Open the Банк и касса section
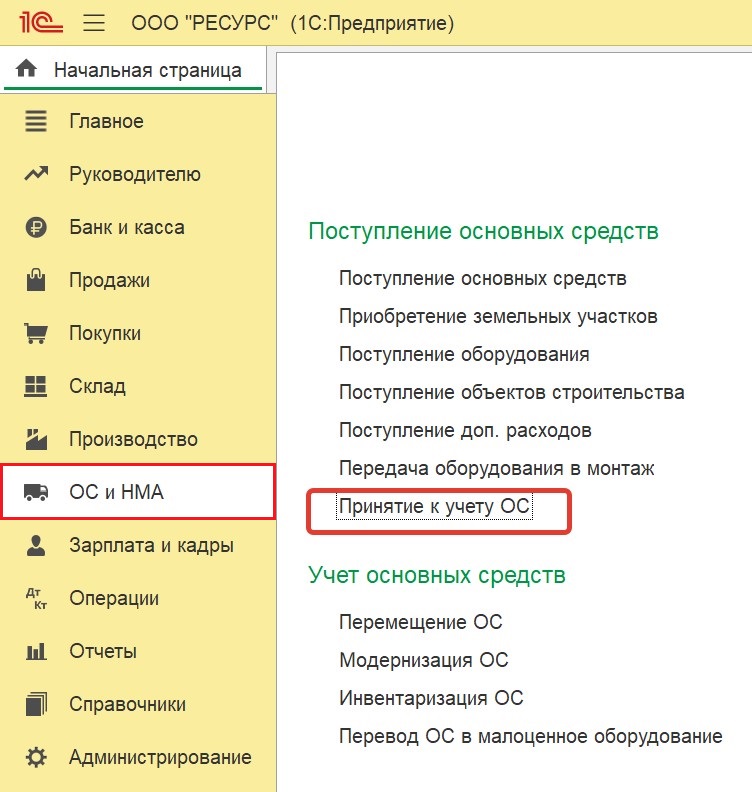 coord(138,227)
